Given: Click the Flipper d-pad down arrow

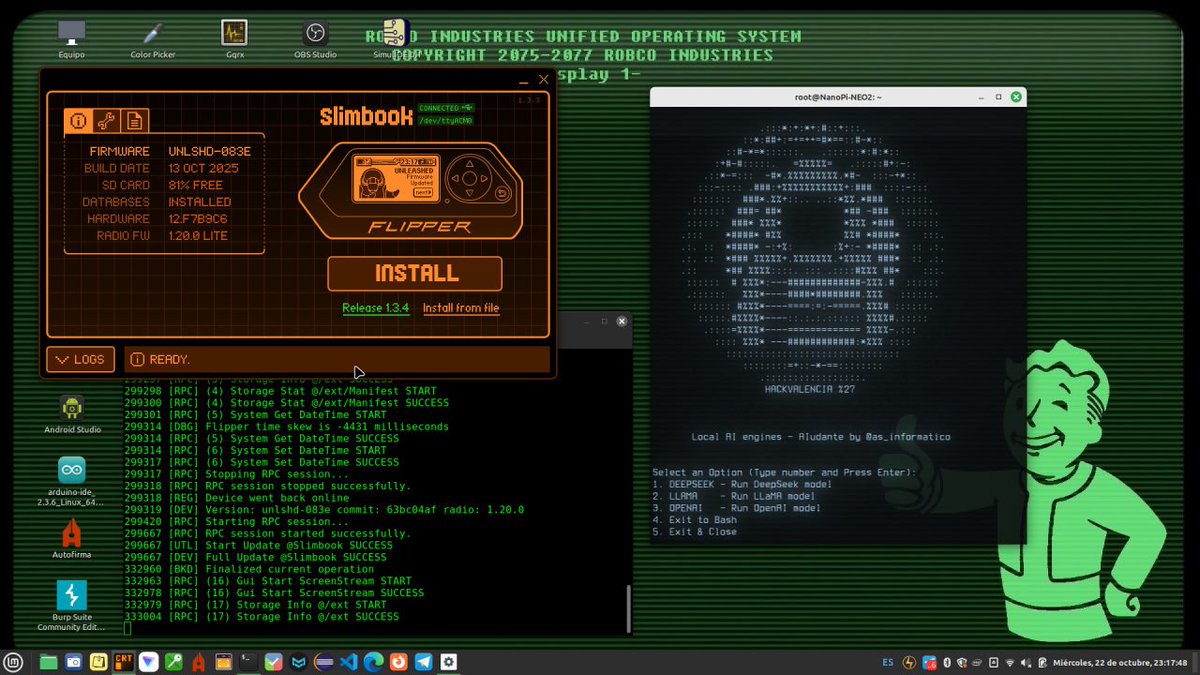Looking at the screenshot, I should 467,194.
